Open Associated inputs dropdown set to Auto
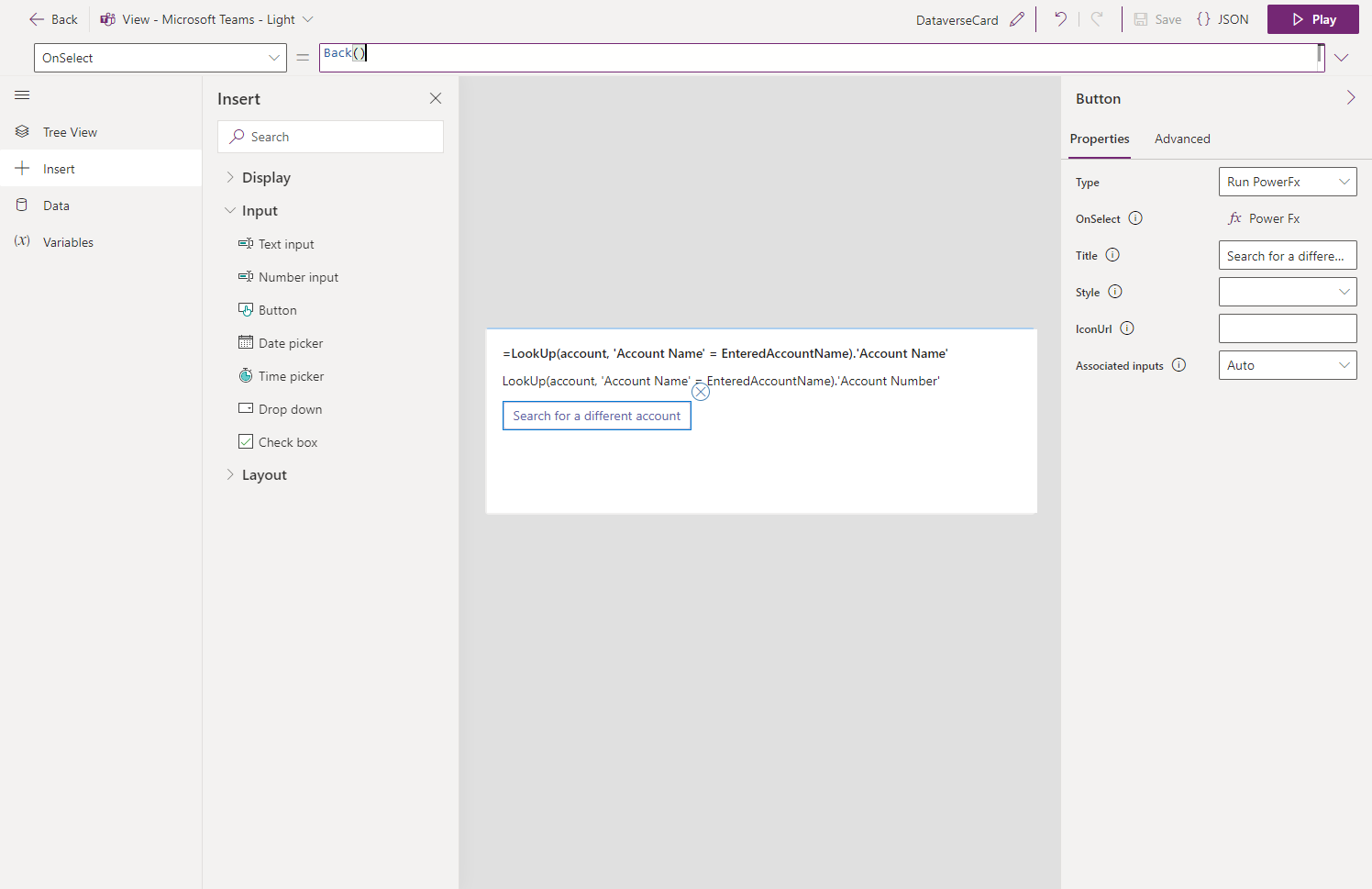The height and width of the screenshot is (889, 1372). [1288, 365]
